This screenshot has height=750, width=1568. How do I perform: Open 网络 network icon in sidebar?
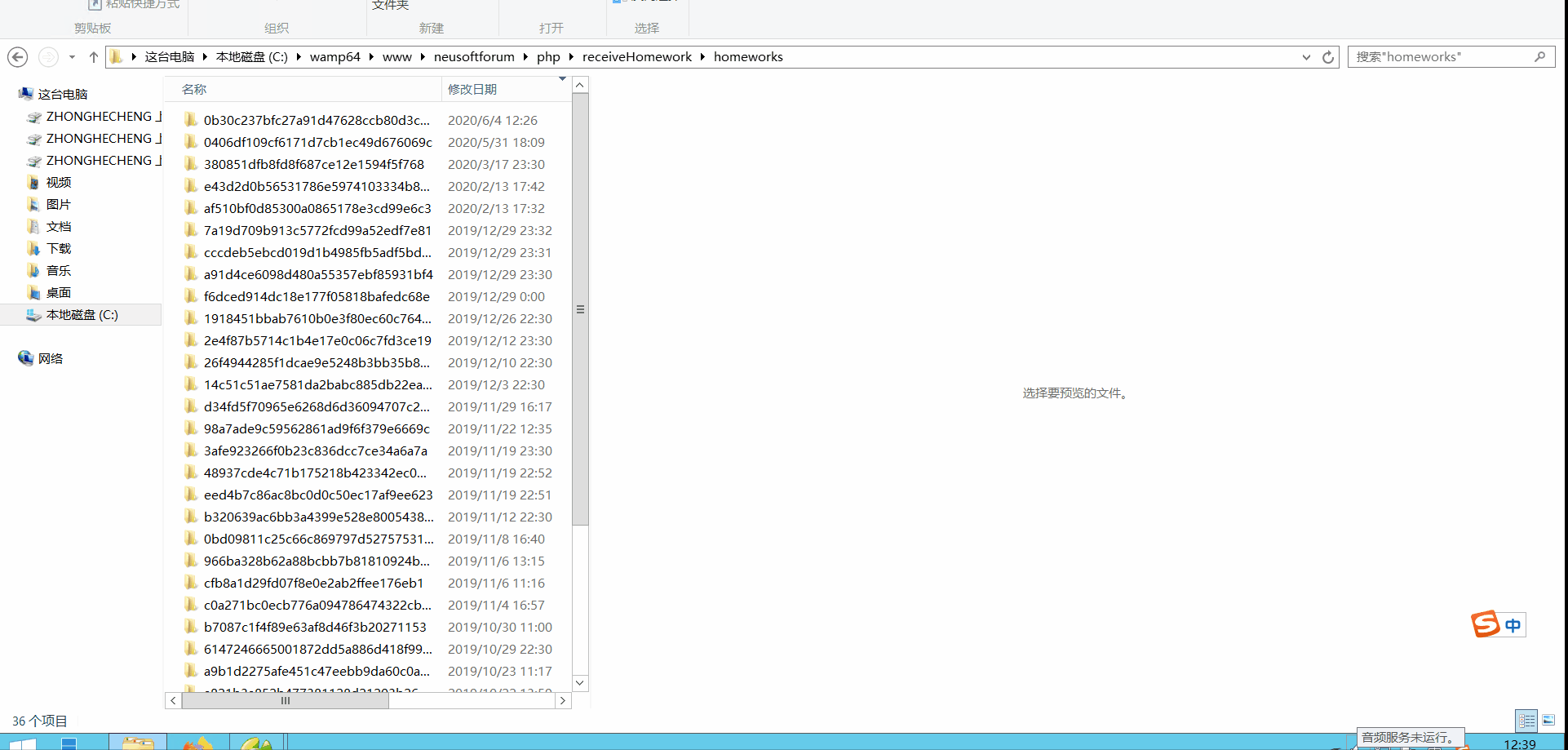pos(25,358)
